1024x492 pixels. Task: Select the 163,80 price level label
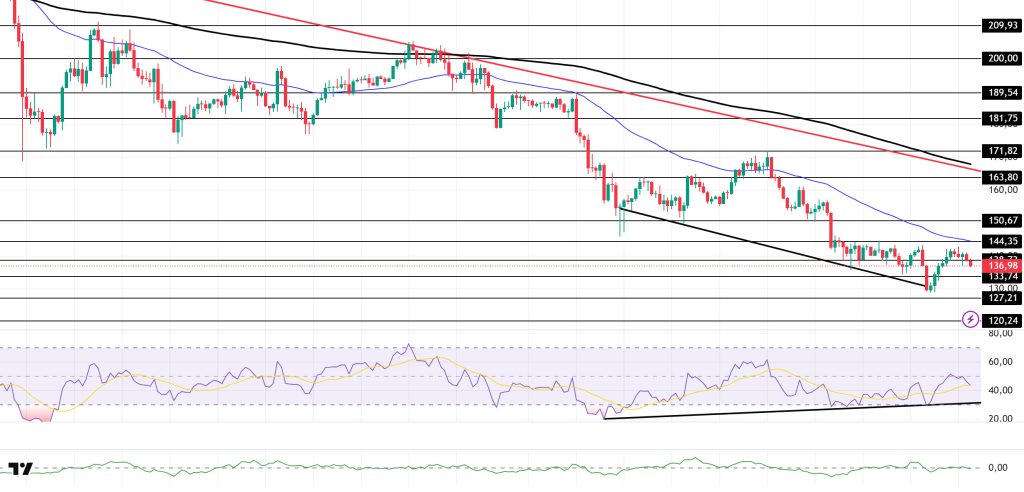1002,177
